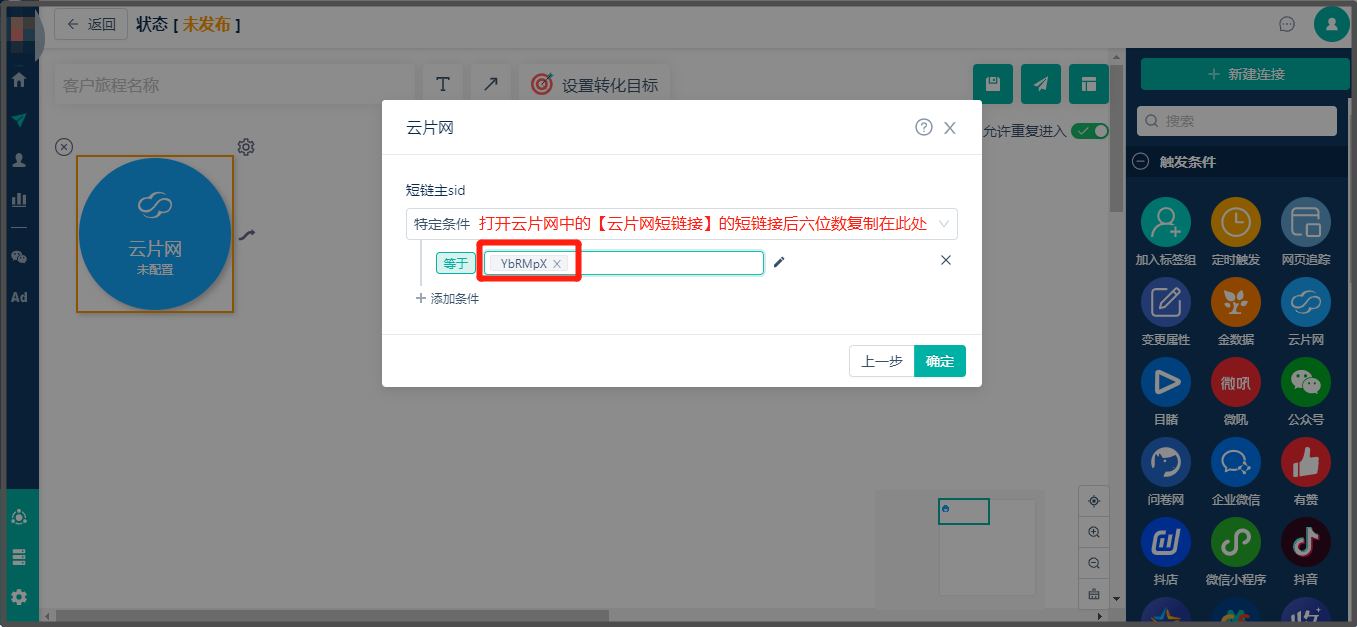Open the settings gear in sidebar bottom

point(19,597)
